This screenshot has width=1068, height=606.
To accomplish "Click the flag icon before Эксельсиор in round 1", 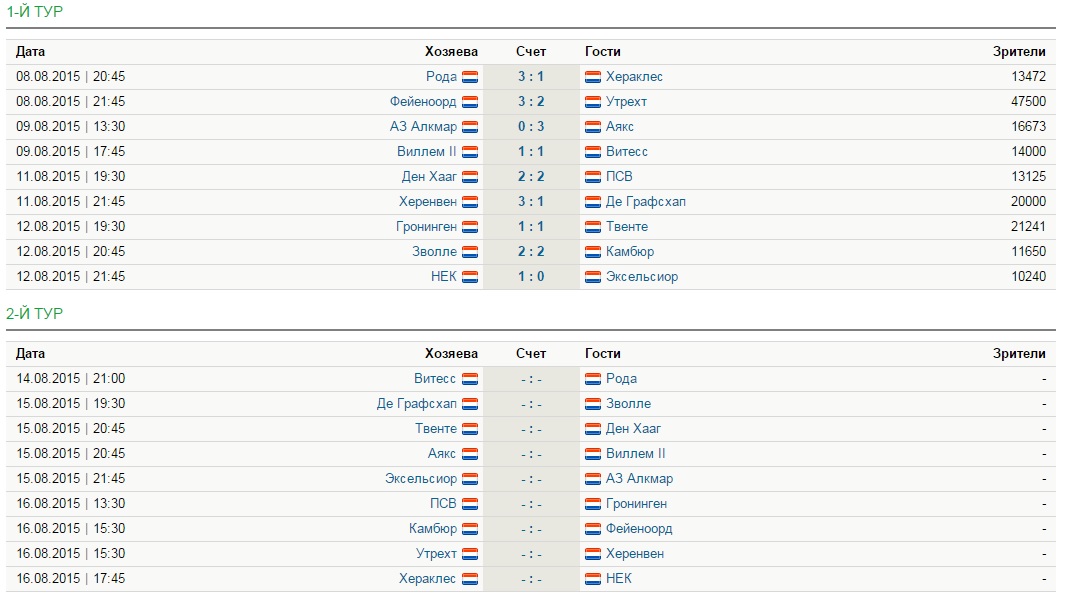I will [x=593, y=277].
